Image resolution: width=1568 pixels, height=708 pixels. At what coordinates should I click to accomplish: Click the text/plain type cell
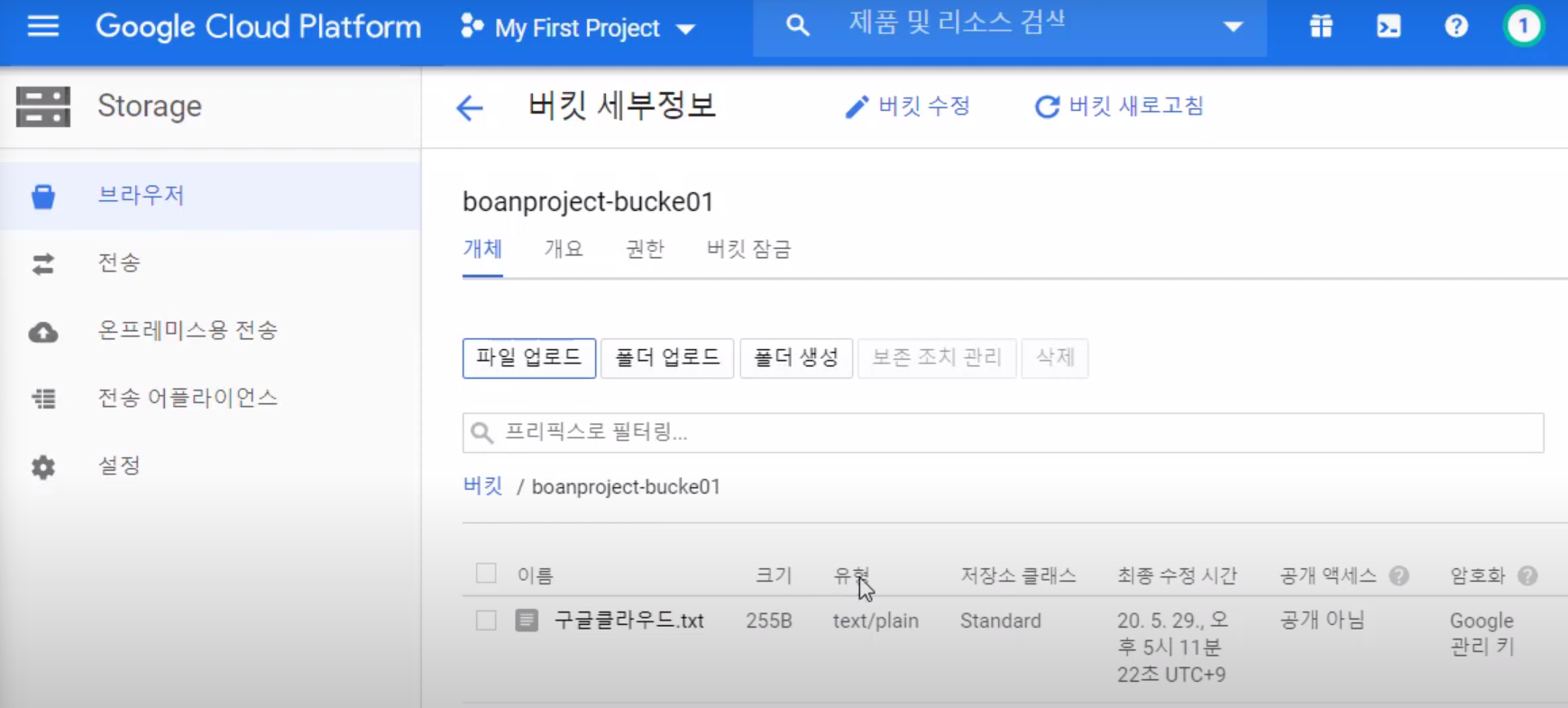tap(876, 621)
